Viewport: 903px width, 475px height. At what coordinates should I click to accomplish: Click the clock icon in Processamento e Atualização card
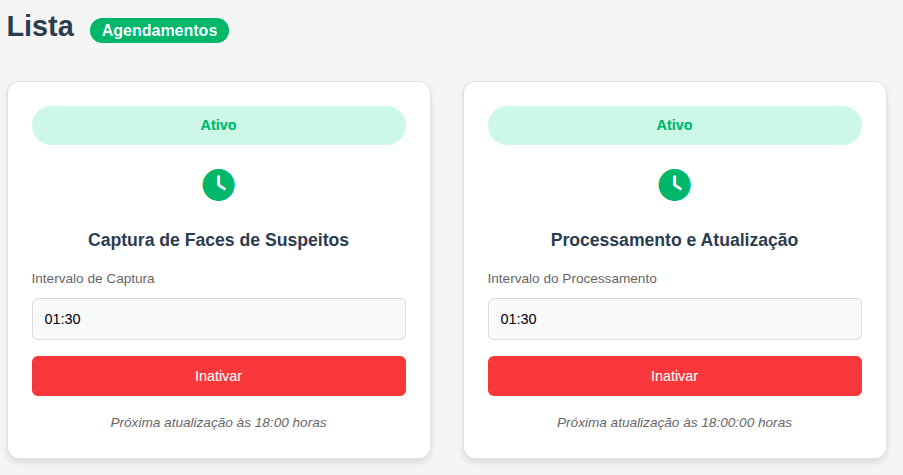[x=674, y=184]
